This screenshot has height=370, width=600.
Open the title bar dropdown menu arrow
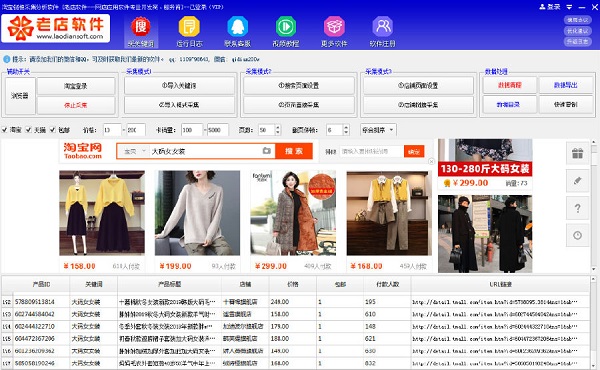point(569,7)
